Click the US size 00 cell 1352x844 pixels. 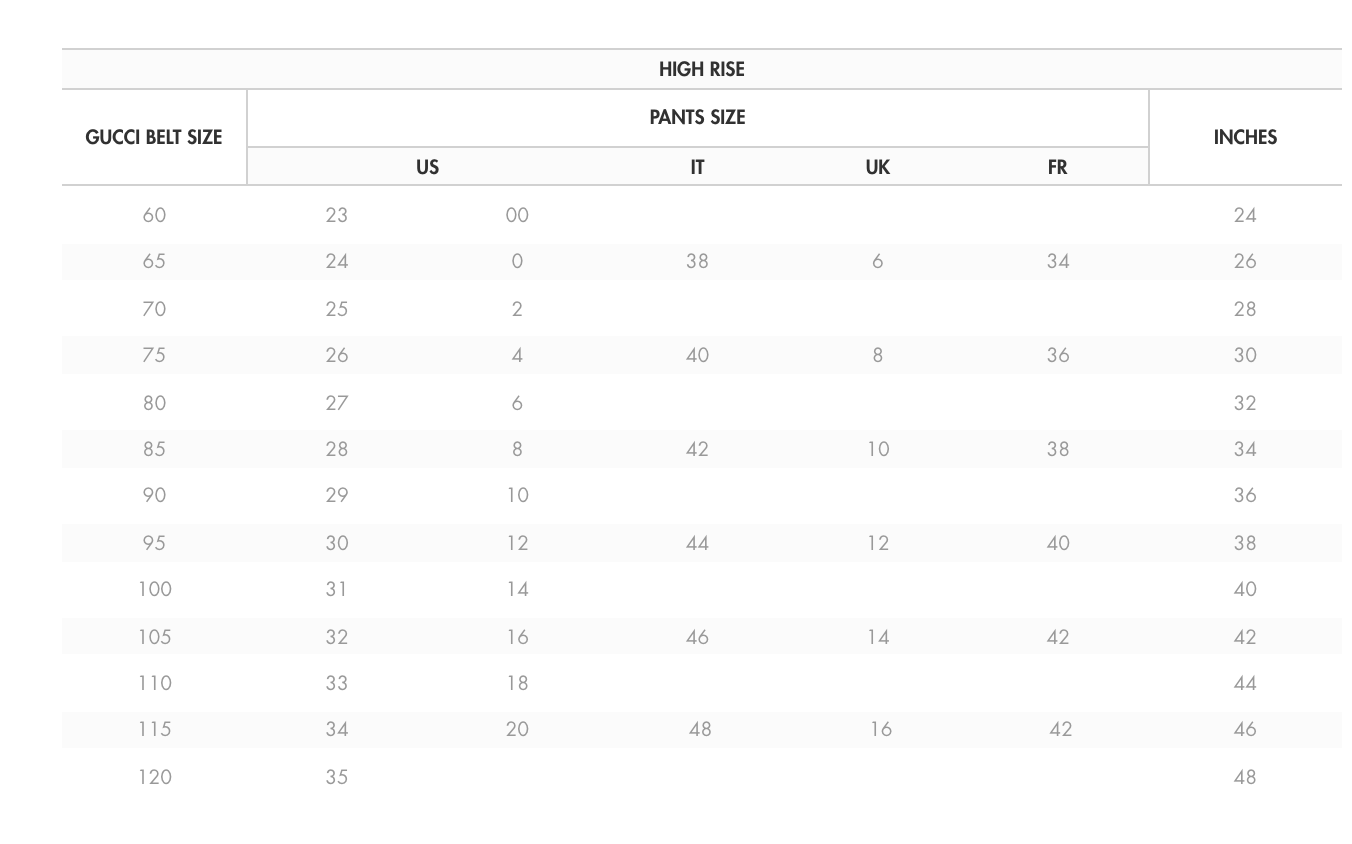[x=517, y=215]
